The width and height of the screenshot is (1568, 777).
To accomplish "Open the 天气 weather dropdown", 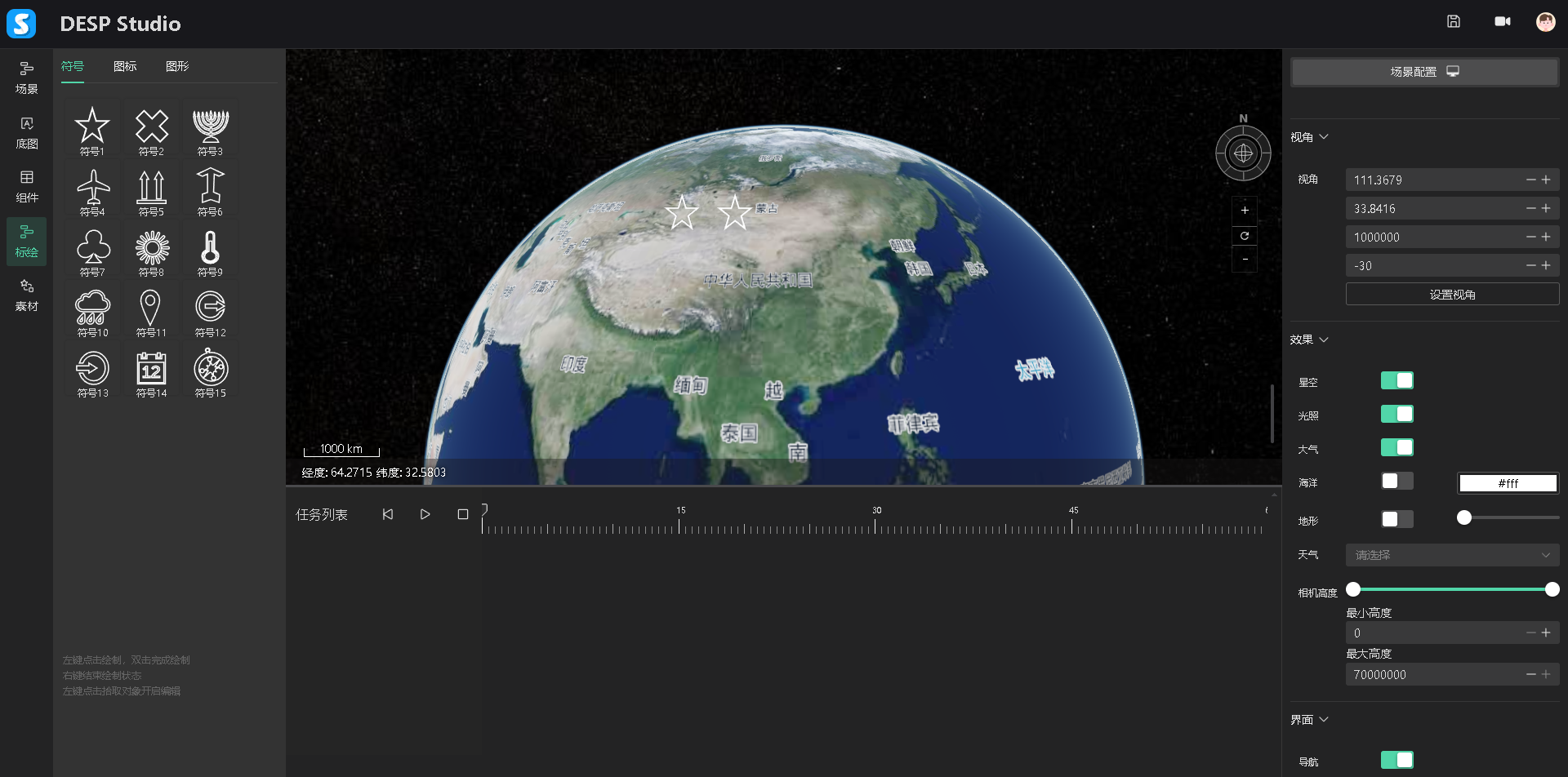I will (1451, 555).
